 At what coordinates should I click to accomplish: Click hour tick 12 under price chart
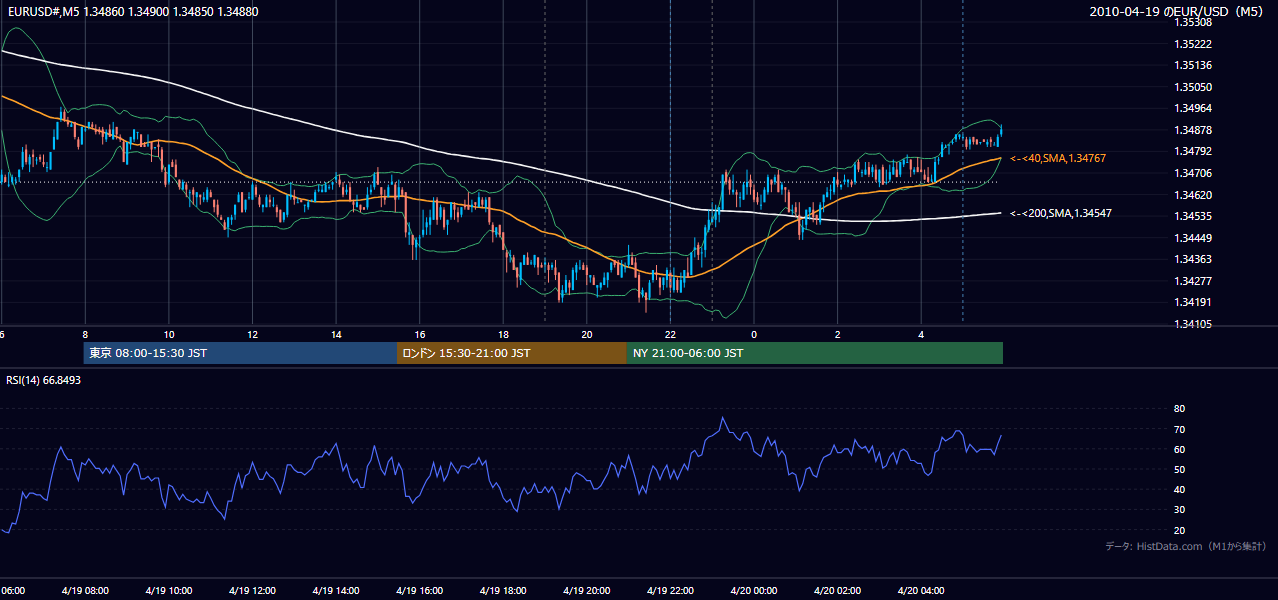pos(252,334)
